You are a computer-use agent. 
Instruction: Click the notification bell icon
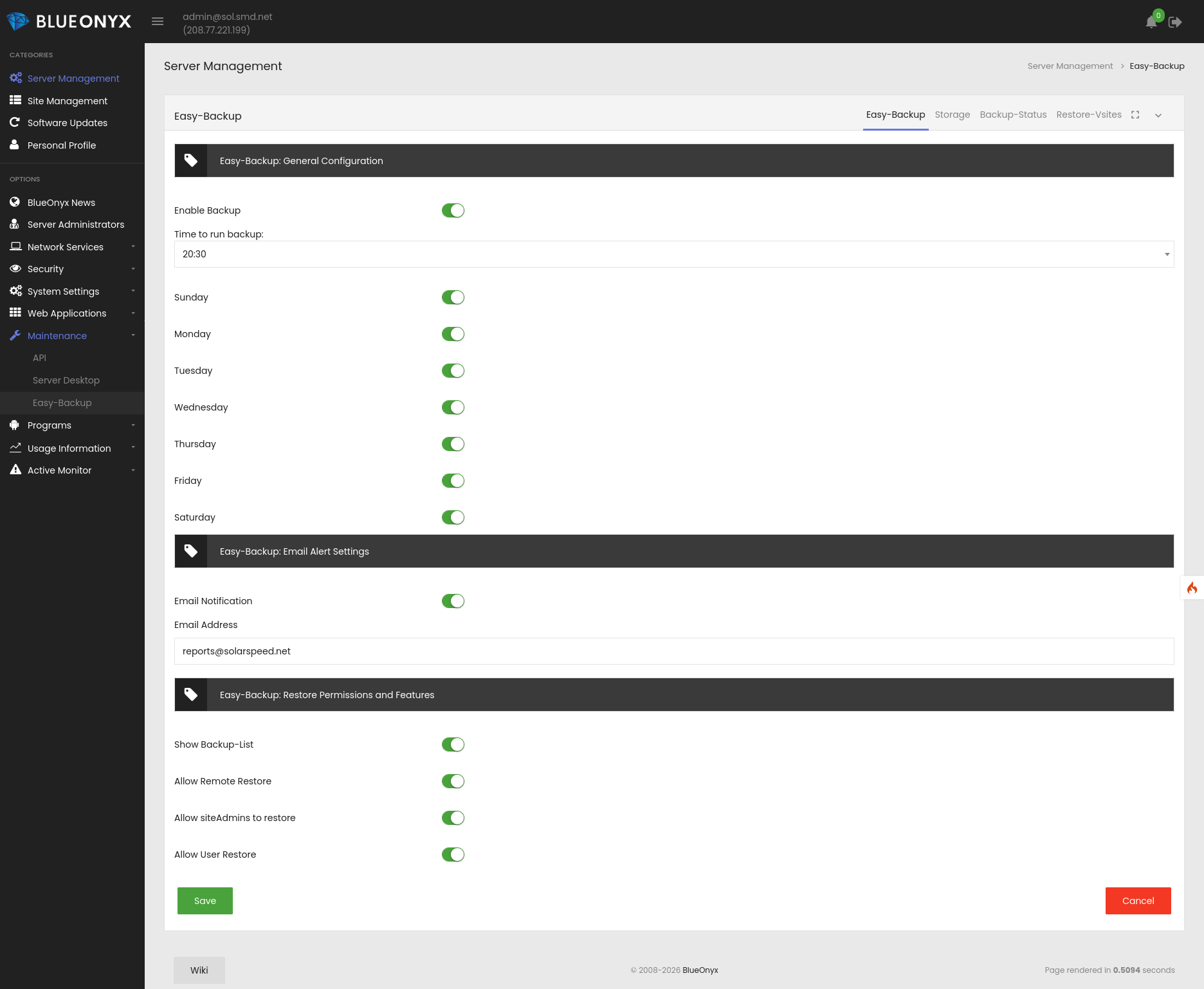[1151, 23]
